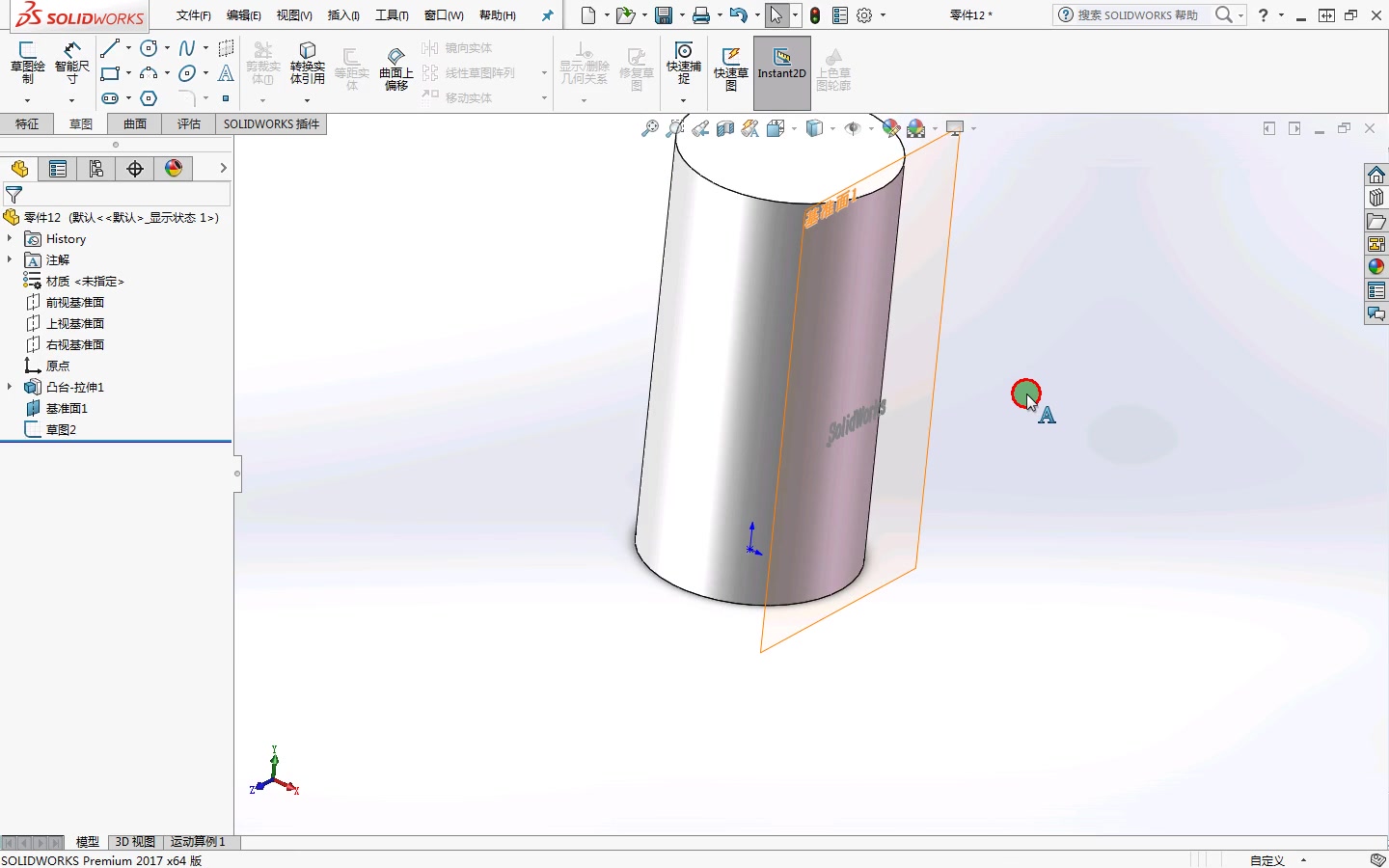The image size is (1389, 868).
Task: Select the Polygon sketch tool
Action: pyautogui.click(x=150, y=98)
